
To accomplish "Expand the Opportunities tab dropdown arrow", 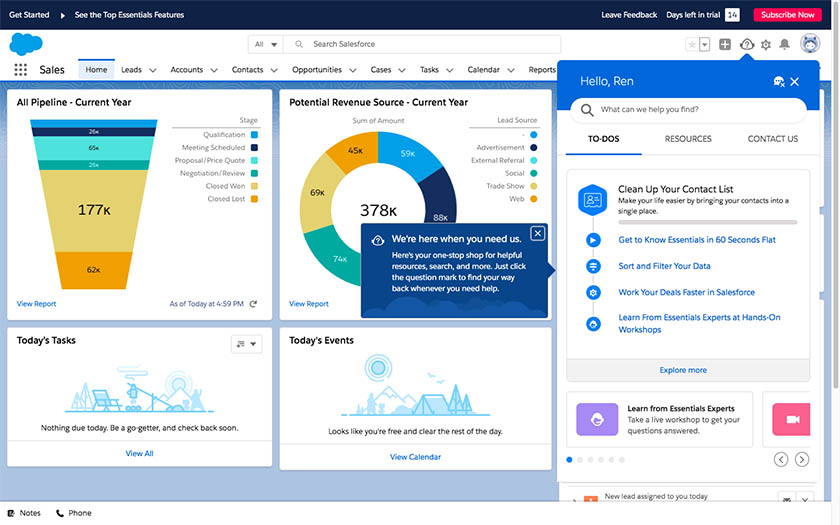I will click(351, 70).
